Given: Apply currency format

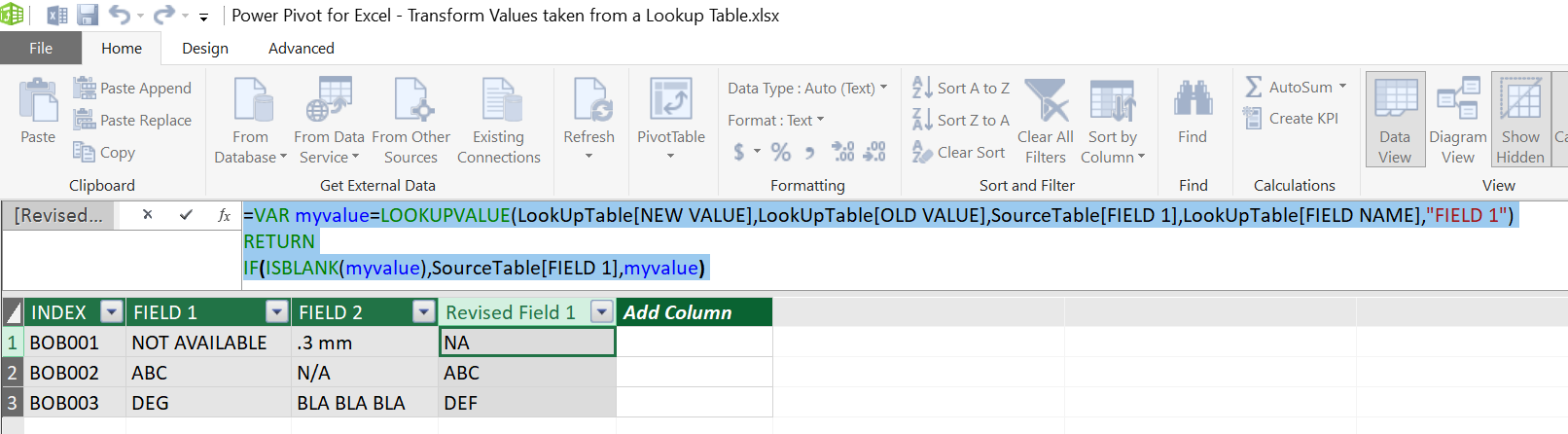Looking at the screenshot, I should (739, 152).
